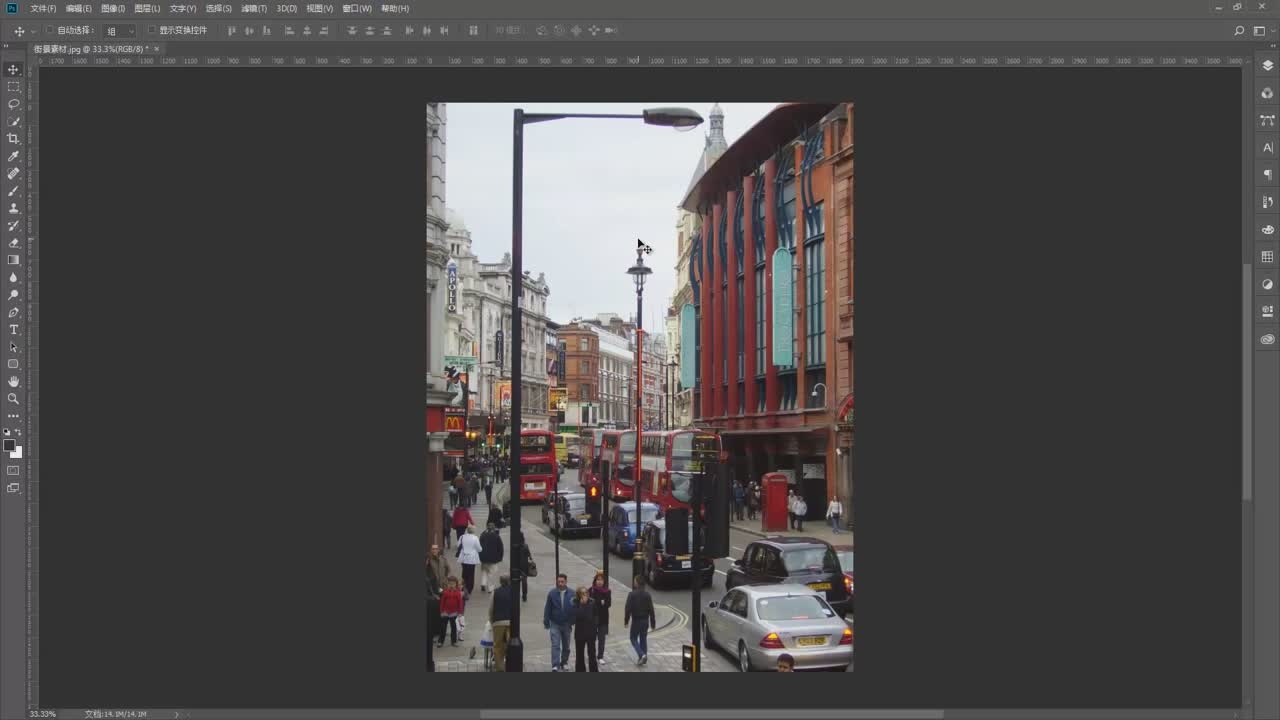Select the Lasso tool
This screenshot has width=1280, height=720.
[x=13, y=104]
